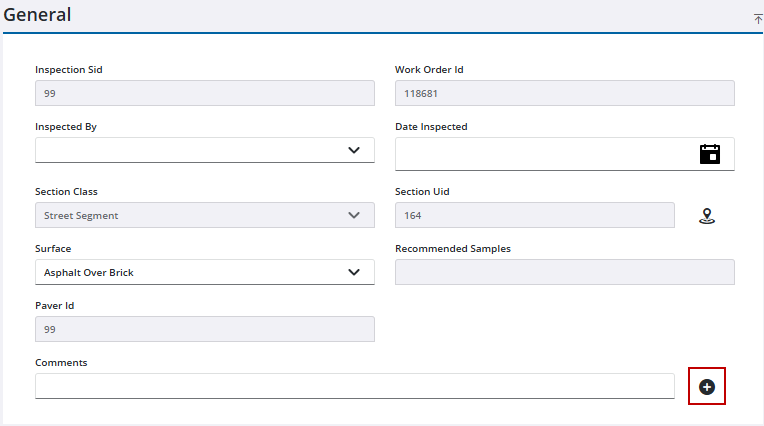The width and height of the screenshot is (764, 426).
Task: Click the Paver Id field
Action: tap(204, 329)
